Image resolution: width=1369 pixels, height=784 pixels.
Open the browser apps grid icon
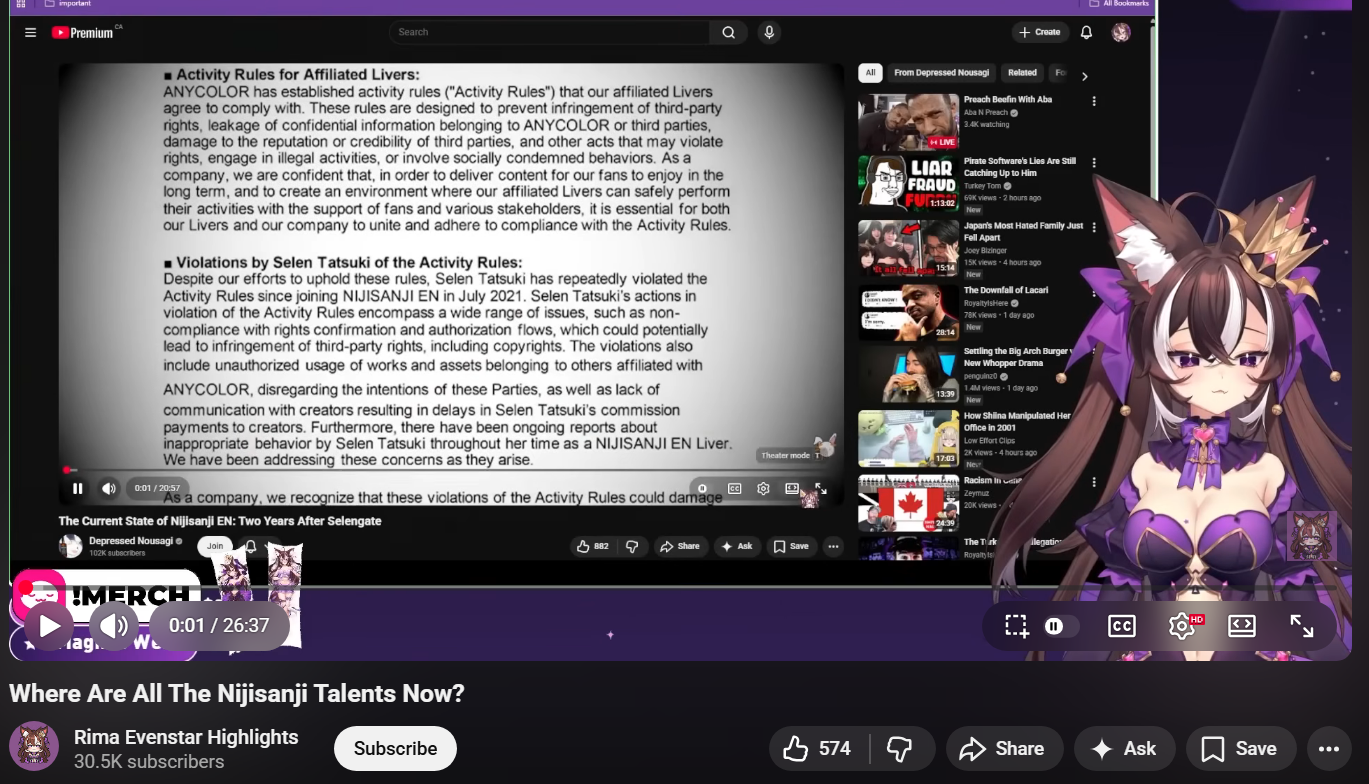coord(21,4)
